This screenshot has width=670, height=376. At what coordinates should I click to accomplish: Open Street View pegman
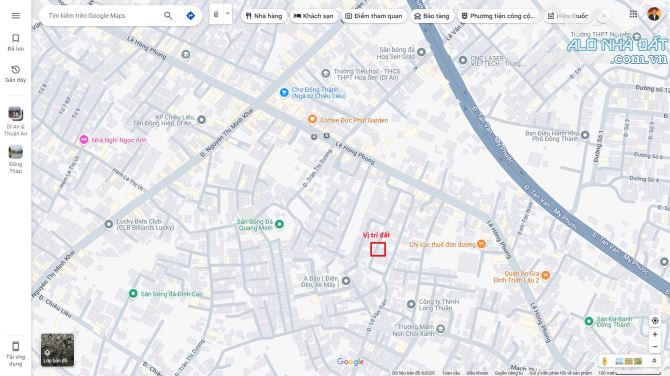[x=604, y=361]
